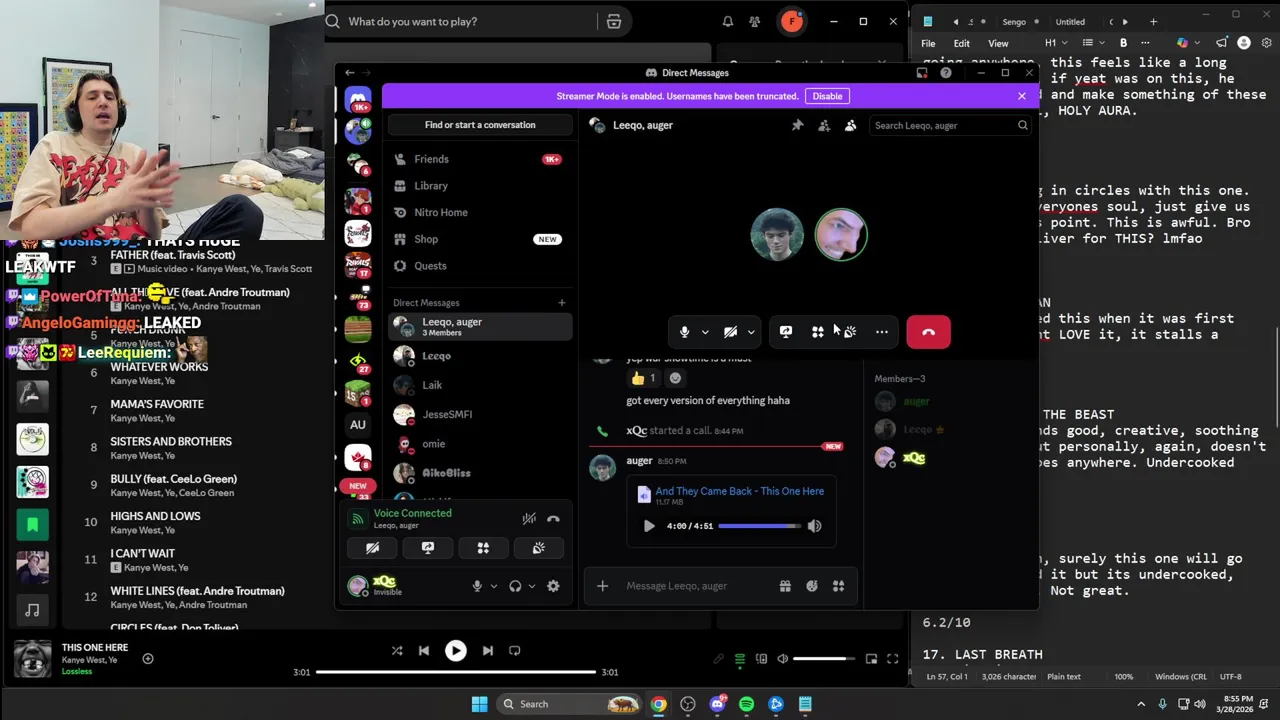Open apps launcher in message bar
1280x720 pixels.
pos(839,586)
